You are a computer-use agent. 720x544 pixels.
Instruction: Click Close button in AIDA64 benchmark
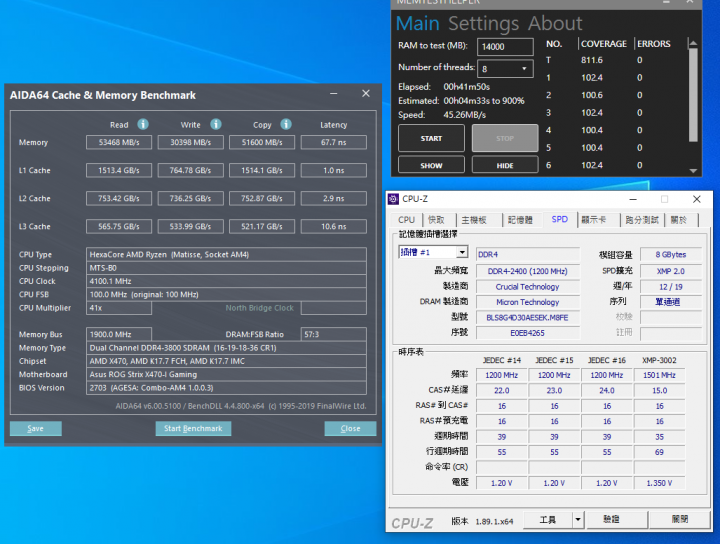350,428
